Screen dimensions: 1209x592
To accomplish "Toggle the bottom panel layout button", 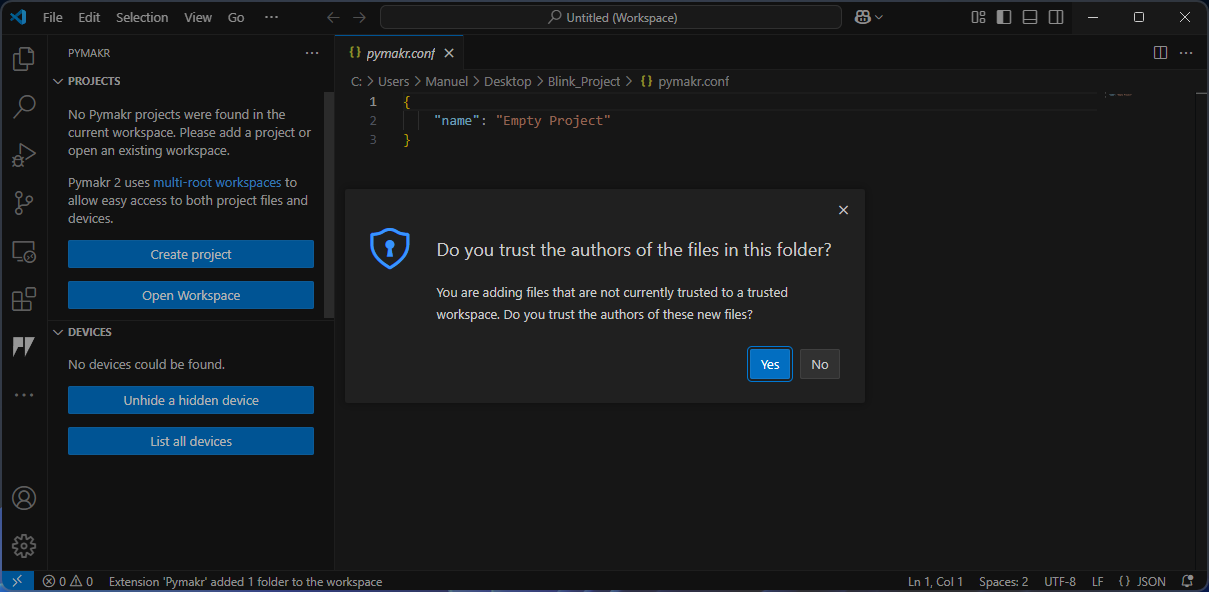I will [1030, 17].
